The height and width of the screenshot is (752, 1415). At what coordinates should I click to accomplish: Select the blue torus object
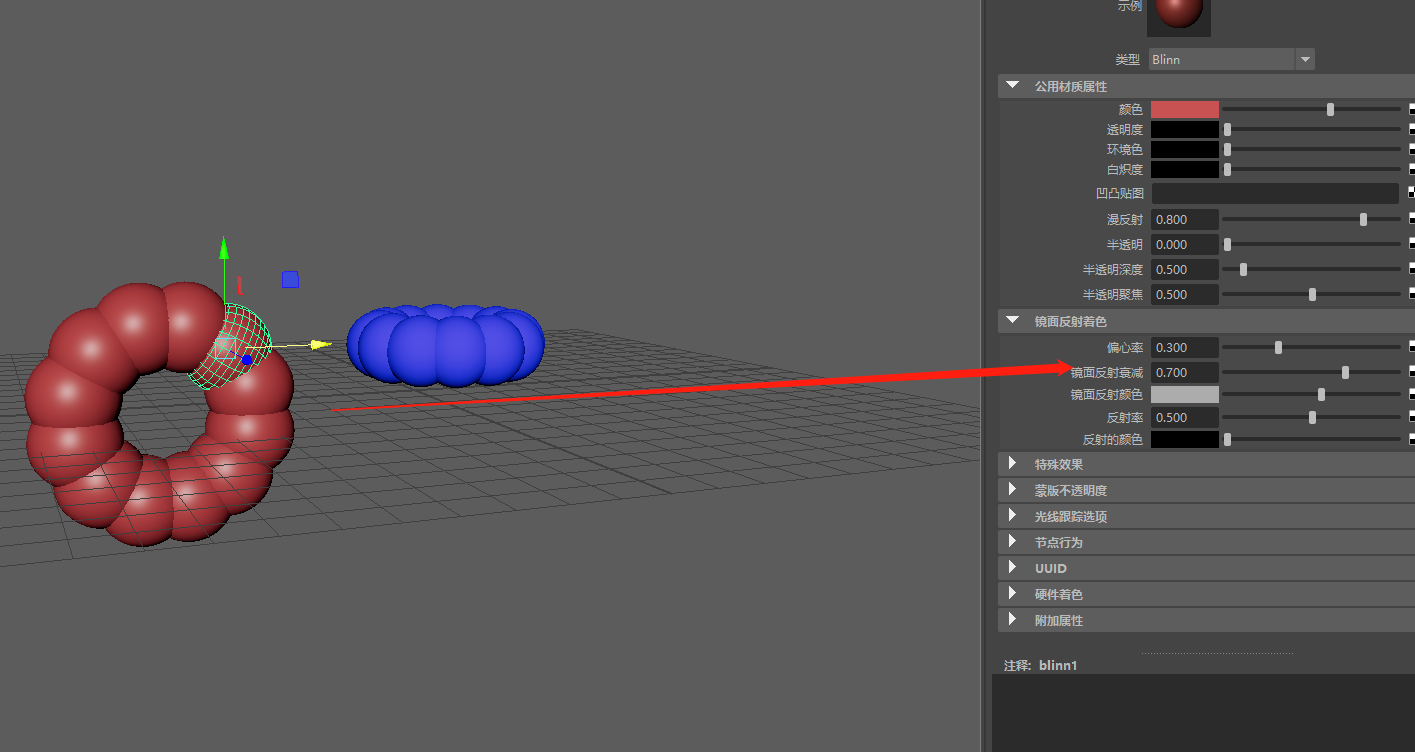(x=445, y=346)
